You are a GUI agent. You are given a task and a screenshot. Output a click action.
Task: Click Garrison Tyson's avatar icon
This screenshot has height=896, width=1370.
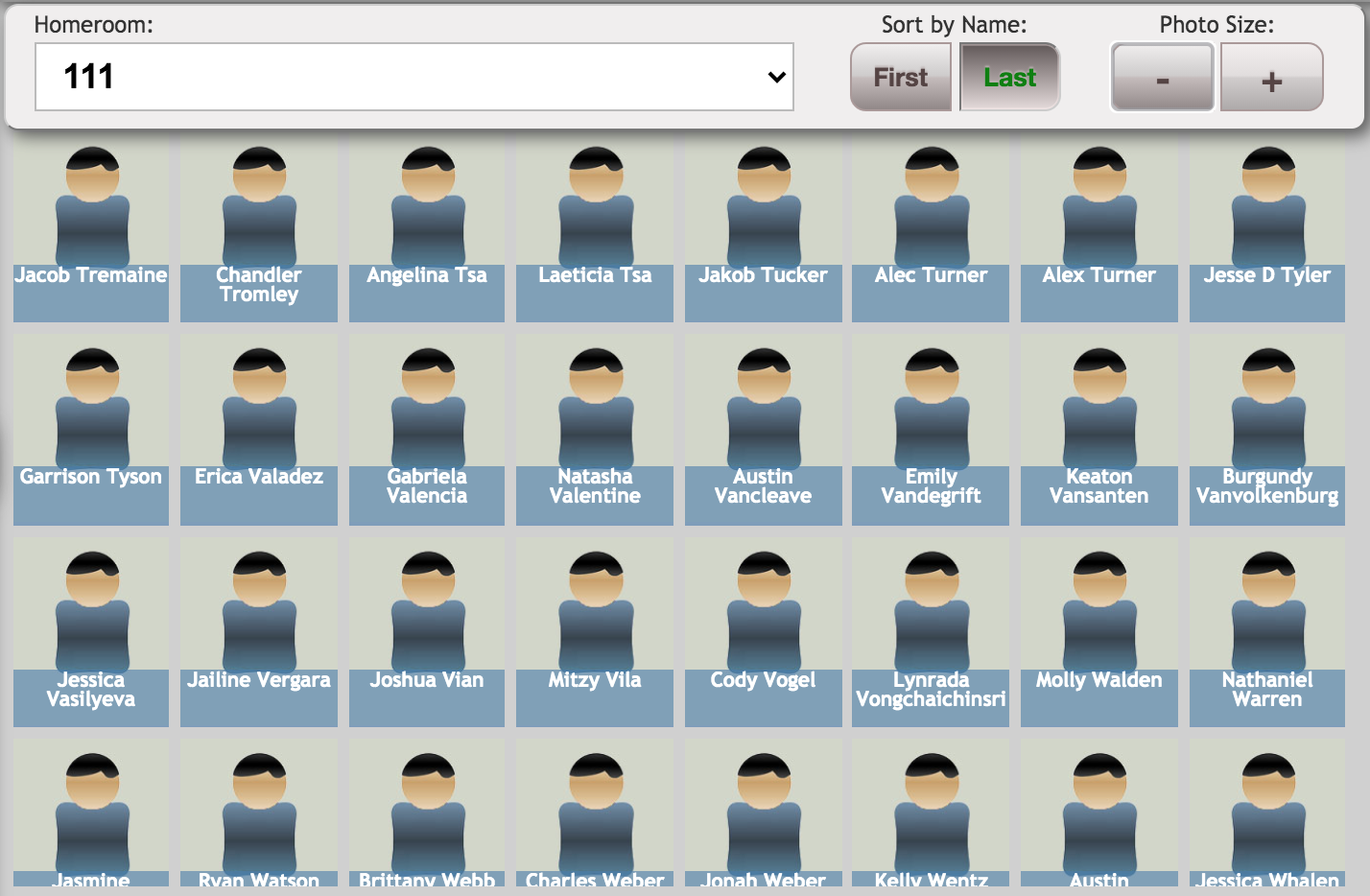[x=92, y=408]
